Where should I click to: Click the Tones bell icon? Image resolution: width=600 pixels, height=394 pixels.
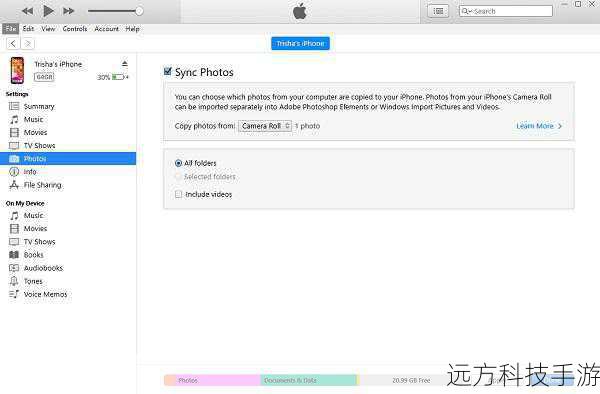14,281
